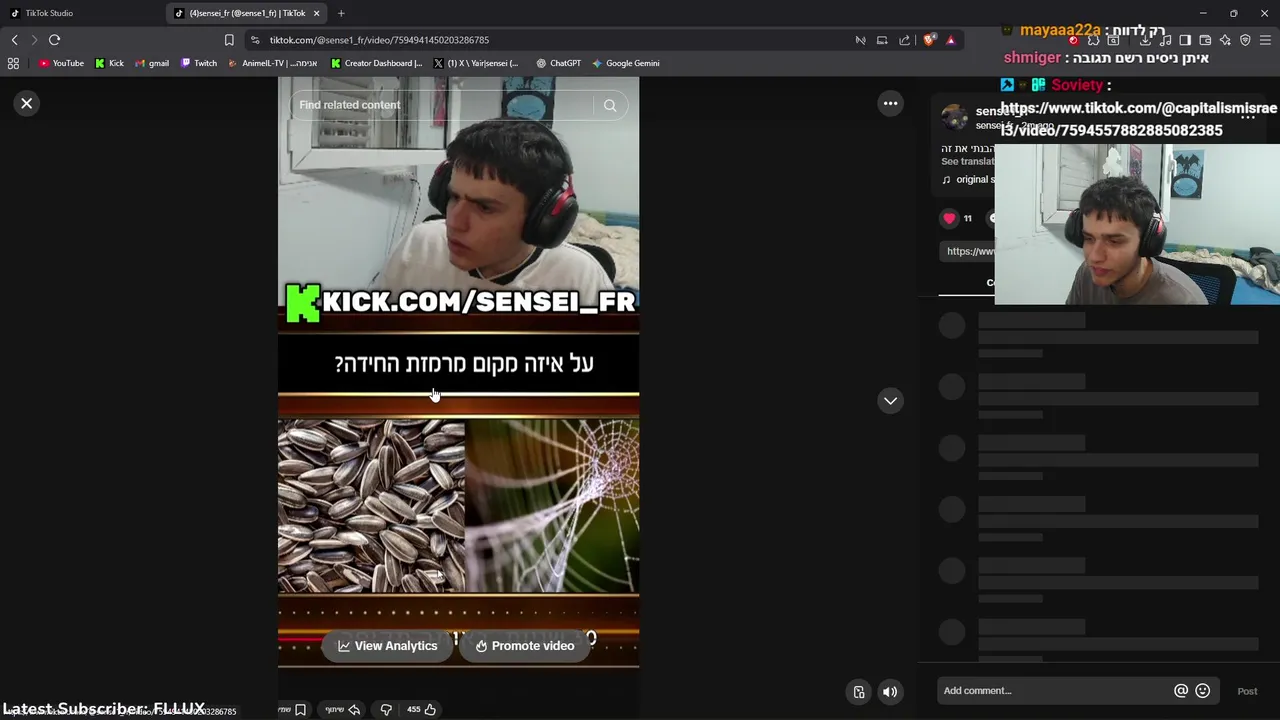
Task: Close the TikTok video viewer with X
Action: tap(27, 103)
